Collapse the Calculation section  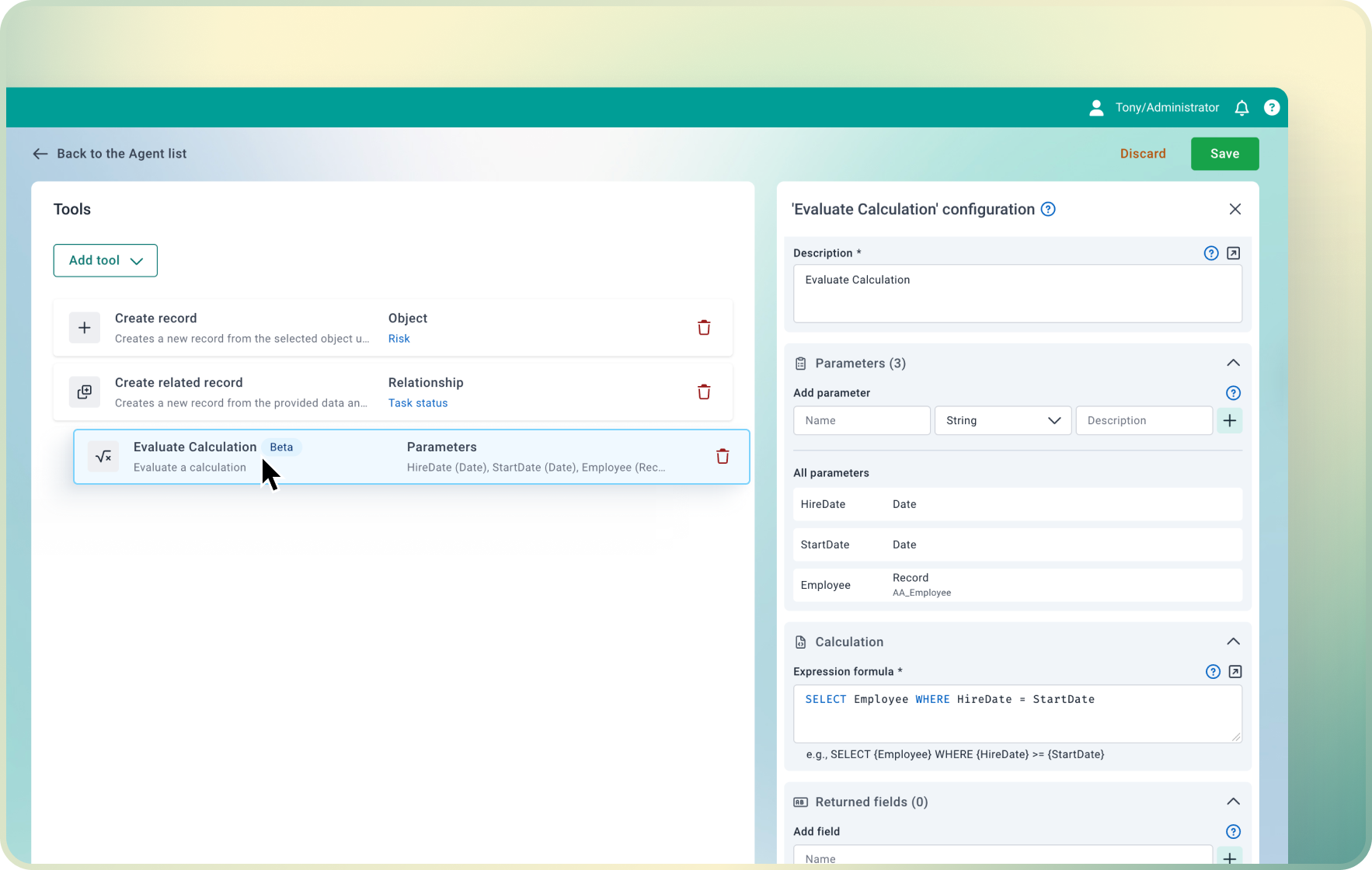(x=1232, y=642)
